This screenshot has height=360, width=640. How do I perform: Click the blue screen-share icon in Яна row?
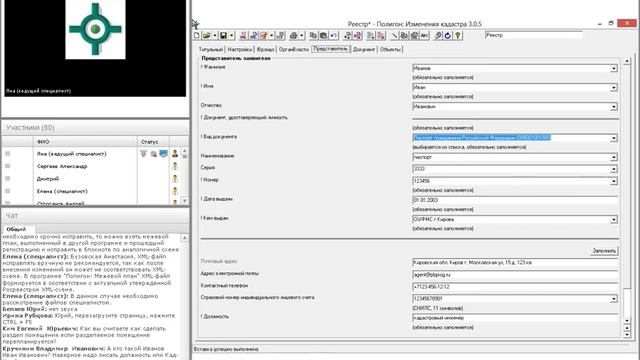pos(163,153)
